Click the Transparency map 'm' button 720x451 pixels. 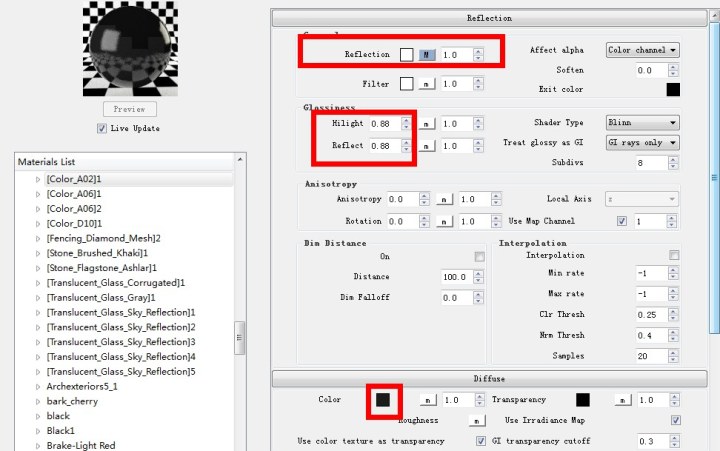(623, 400)
